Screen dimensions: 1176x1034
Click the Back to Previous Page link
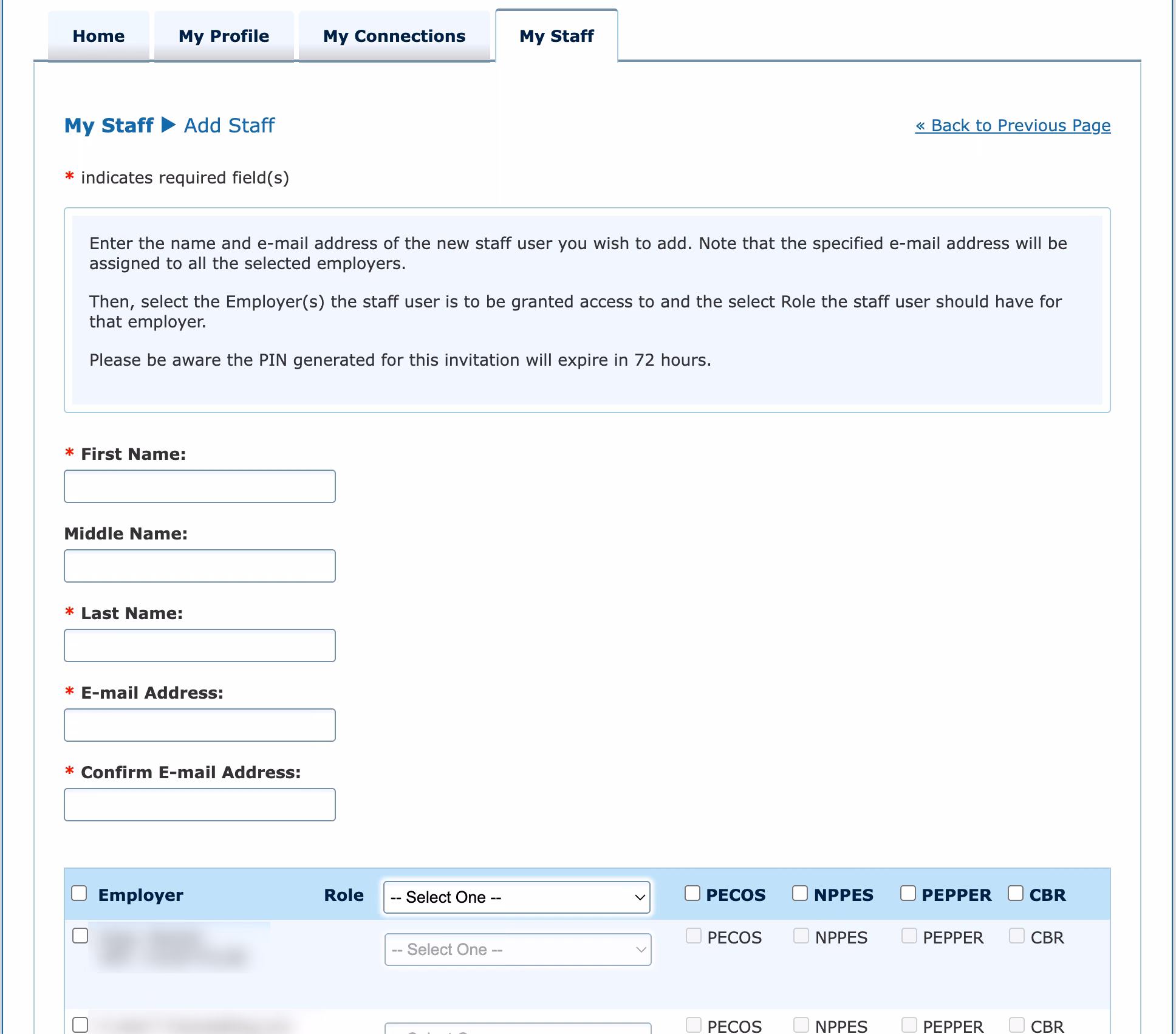1013,125
